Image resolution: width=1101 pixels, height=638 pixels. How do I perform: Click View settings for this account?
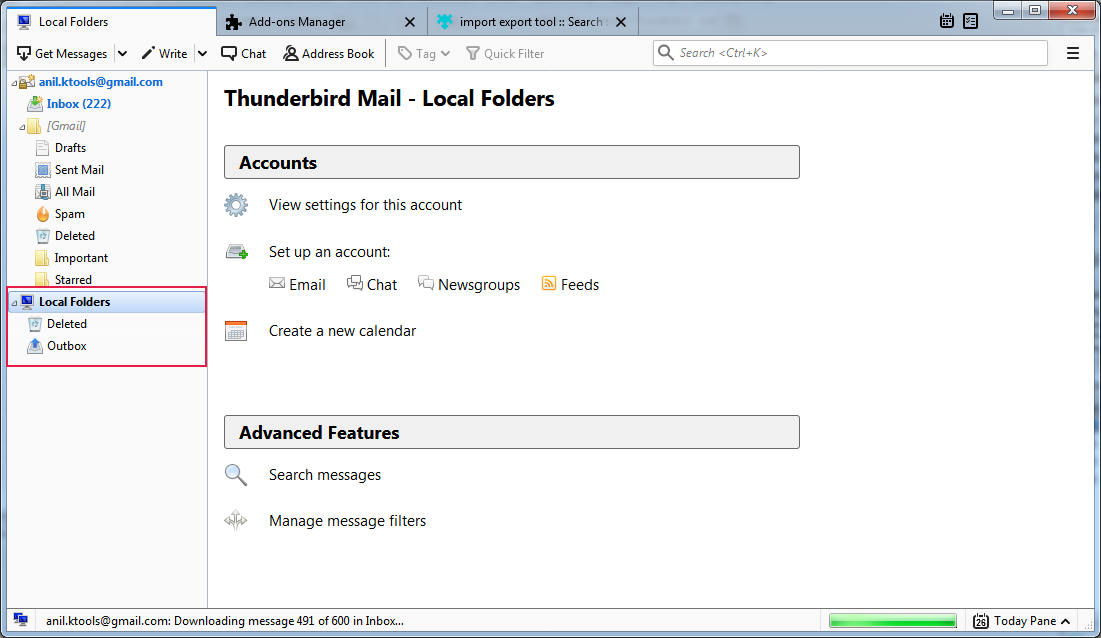[x=365, y=205]
